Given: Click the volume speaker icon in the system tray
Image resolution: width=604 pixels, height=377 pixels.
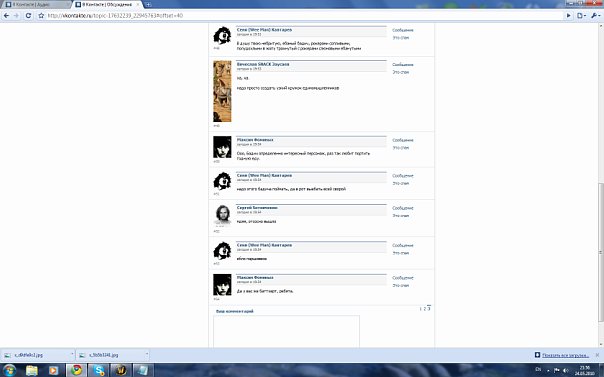Looking at the screenshot, I should click(565, 370).
